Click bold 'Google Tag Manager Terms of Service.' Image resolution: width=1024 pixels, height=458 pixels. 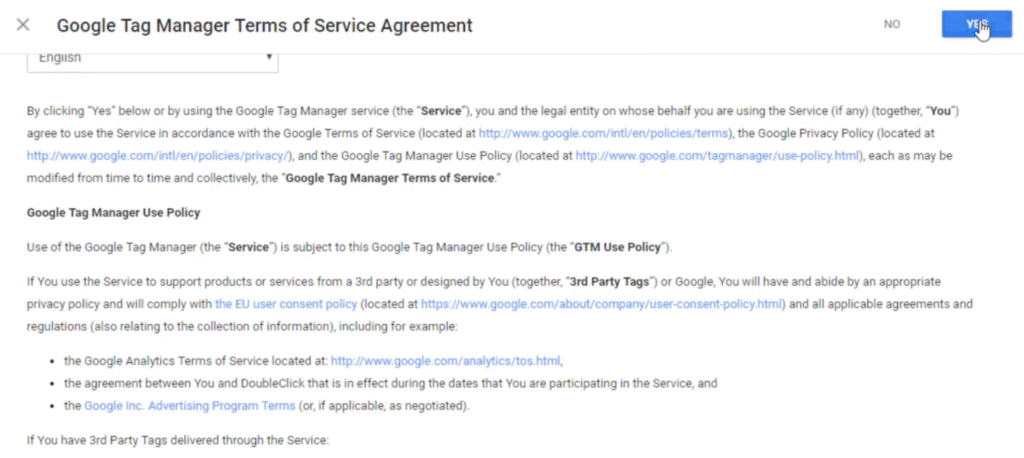click(391, 178)
